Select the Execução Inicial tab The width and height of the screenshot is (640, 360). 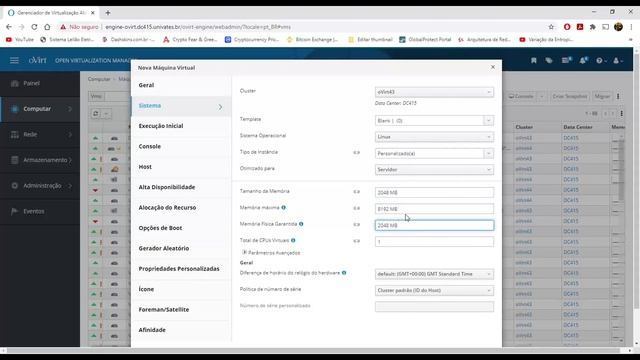181,126
